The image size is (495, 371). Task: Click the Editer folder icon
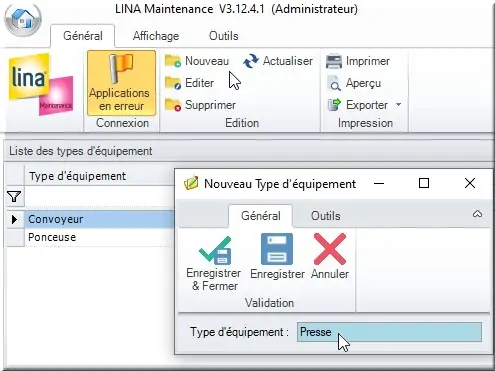[x=173, y=83]
